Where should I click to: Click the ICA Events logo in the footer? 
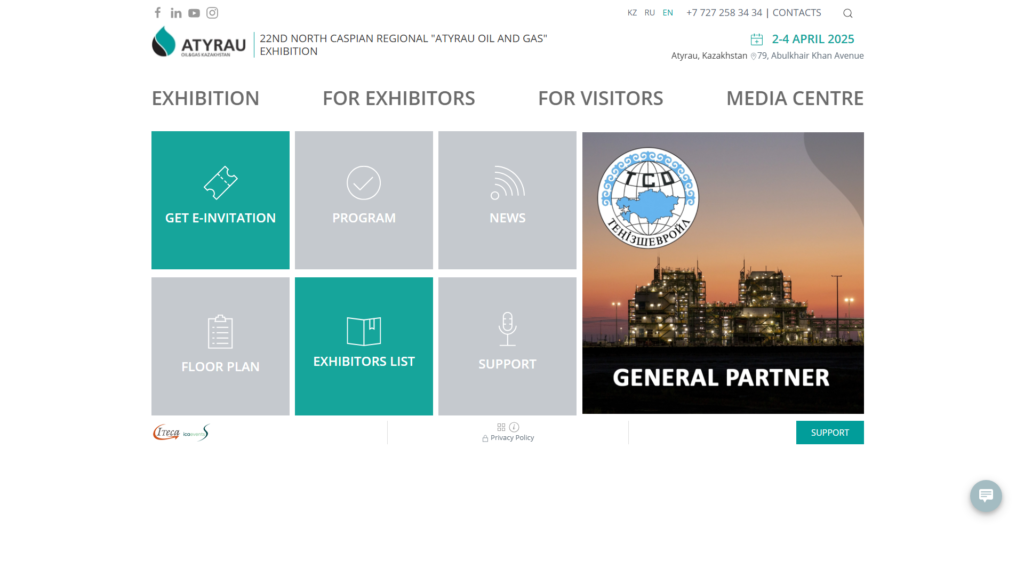[x=196, y=432]
